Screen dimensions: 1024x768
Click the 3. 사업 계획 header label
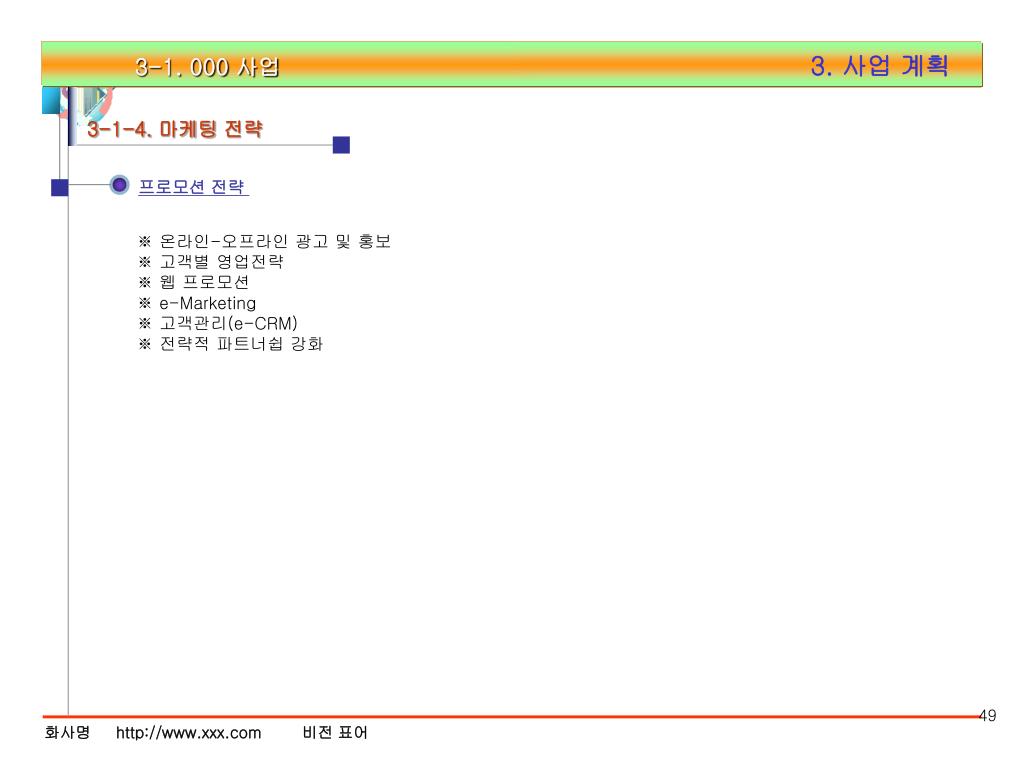(x=880, y=65)
